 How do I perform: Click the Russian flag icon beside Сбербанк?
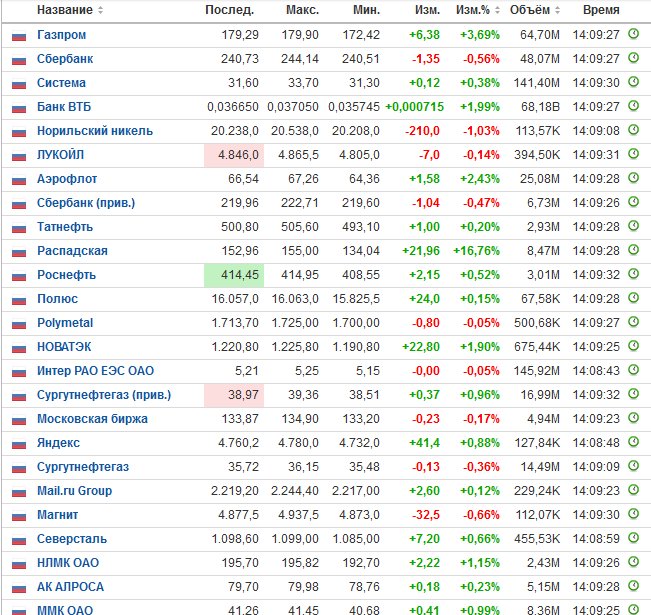[19, 61]
